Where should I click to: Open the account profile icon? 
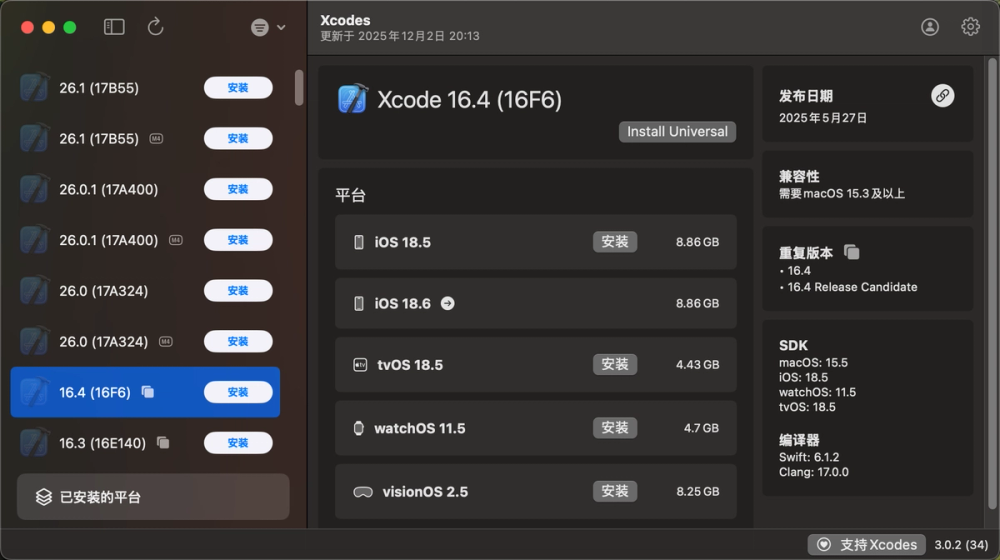(930, 27)
